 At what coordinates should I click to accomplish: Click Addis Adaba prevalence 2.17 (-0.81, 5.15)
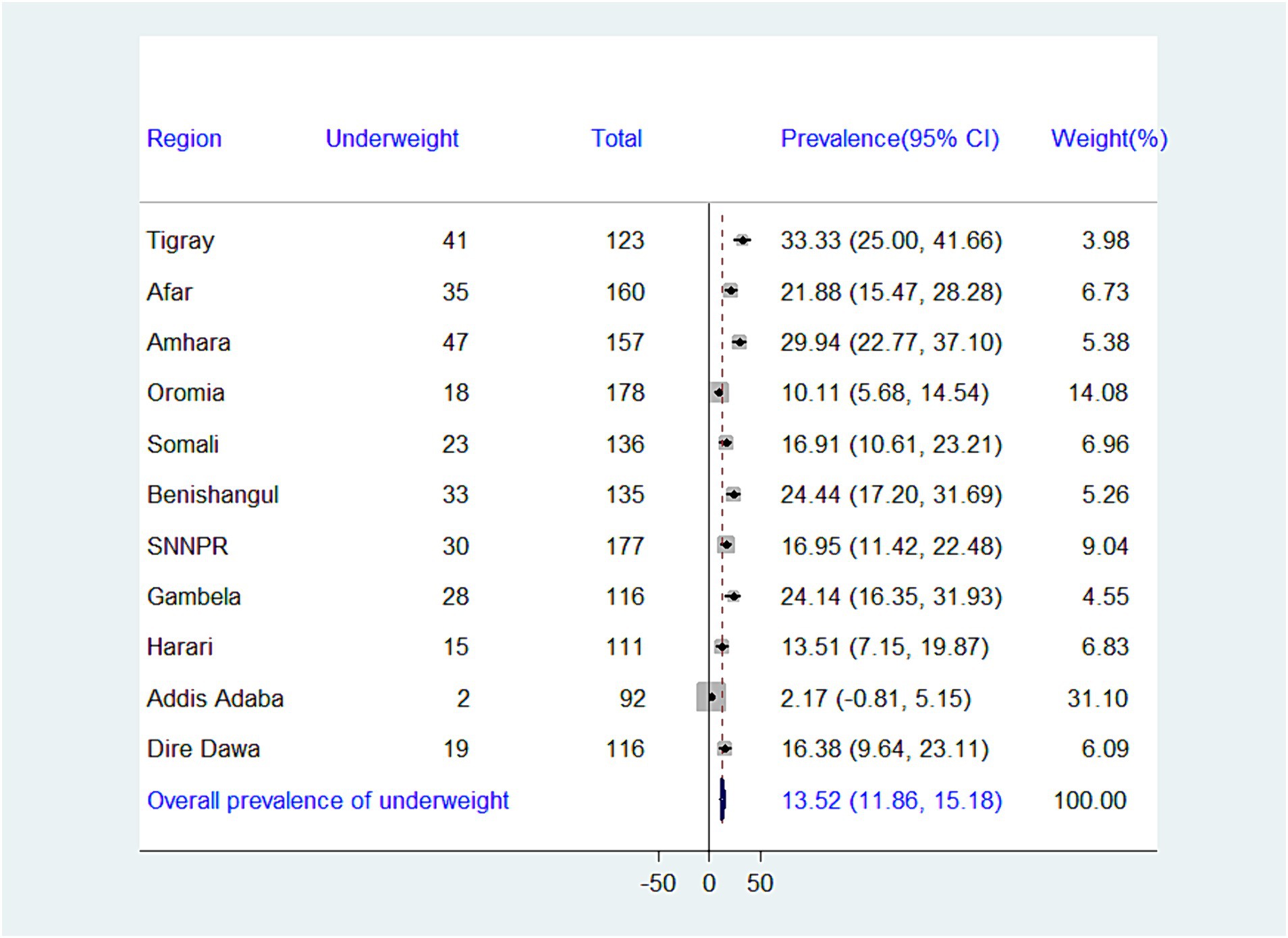coord(876,698)
